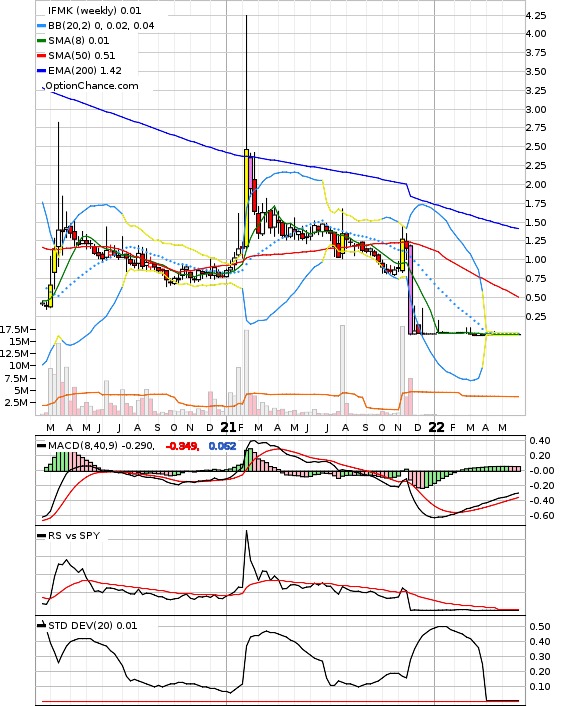Click the dark blue EMA(200) legend swatch
Screen dimensions: 566x706
[x=41, y=71]
